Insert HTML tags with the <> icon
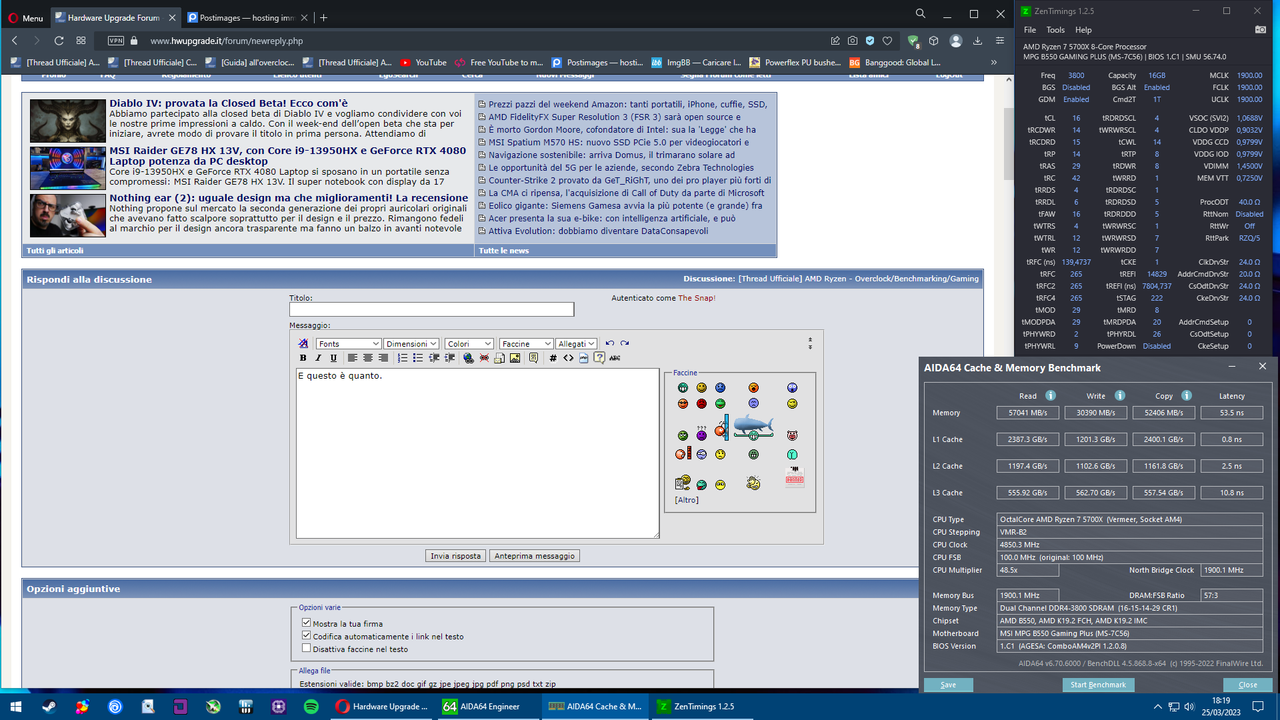Viewport: 1280px width, 720px height. point(568,358)
